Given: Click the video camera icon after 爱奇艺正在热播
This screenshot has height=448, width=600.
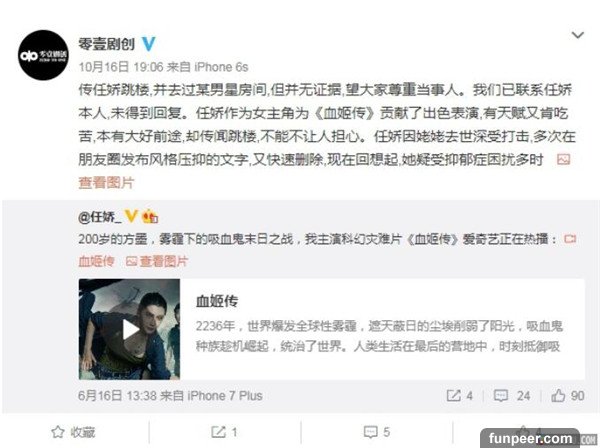Looking at the screenshot, I should pos(570,239).
